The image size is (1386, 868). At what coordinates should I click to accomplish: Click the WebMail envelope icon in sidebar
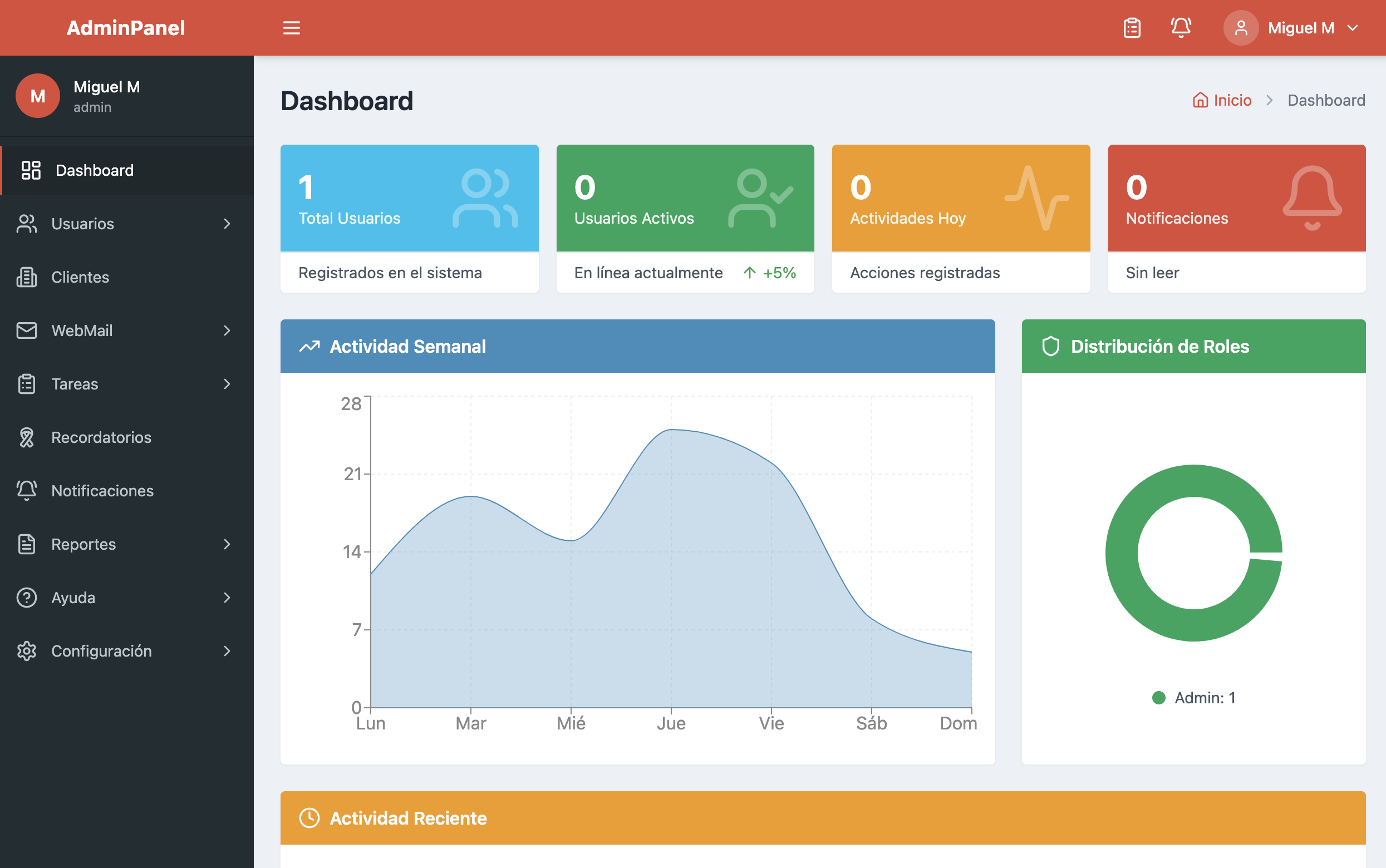(27, 330)
